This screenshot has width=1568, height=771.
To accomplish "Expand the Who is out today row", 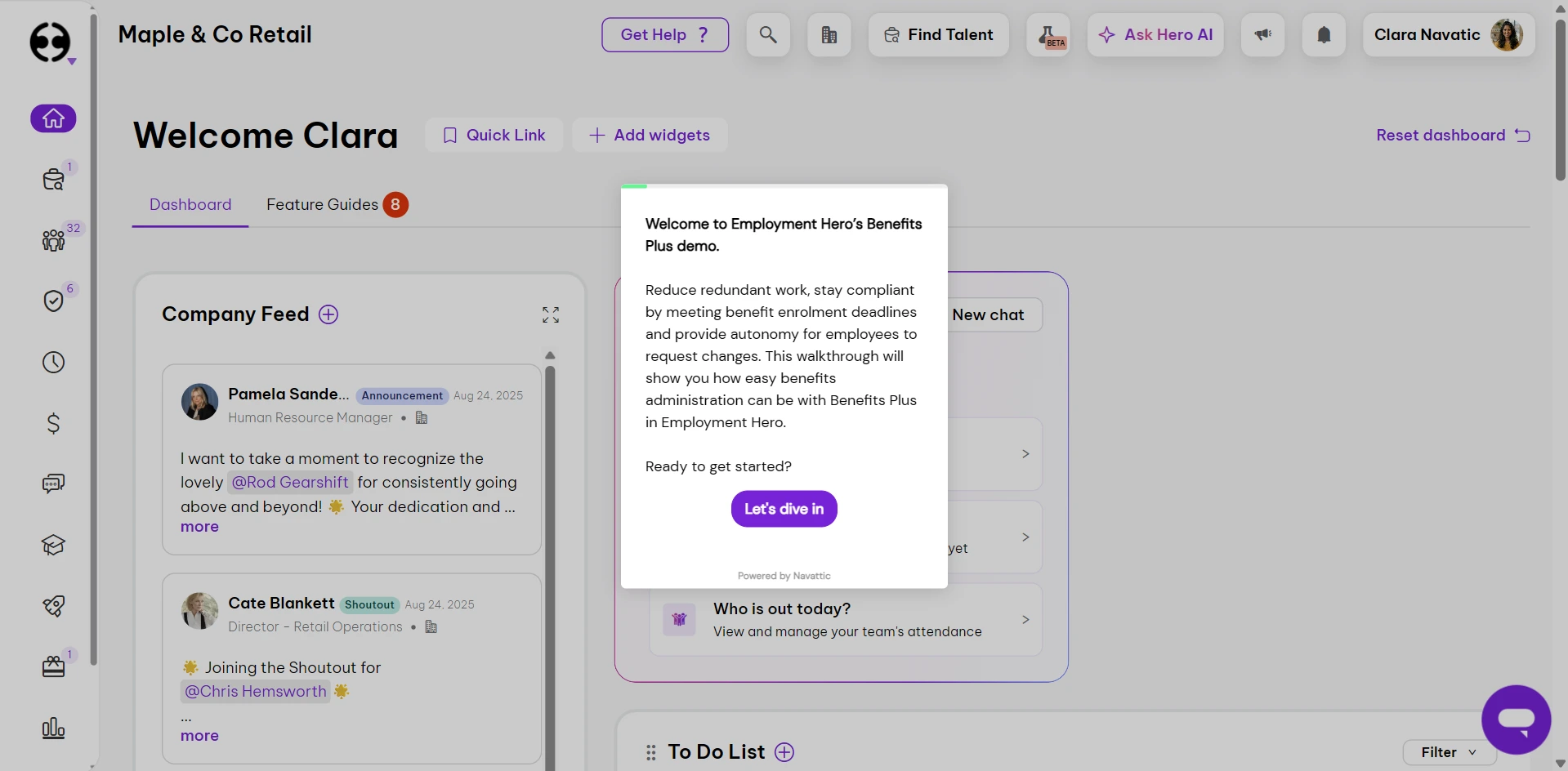I will [x=1025, y=620].
